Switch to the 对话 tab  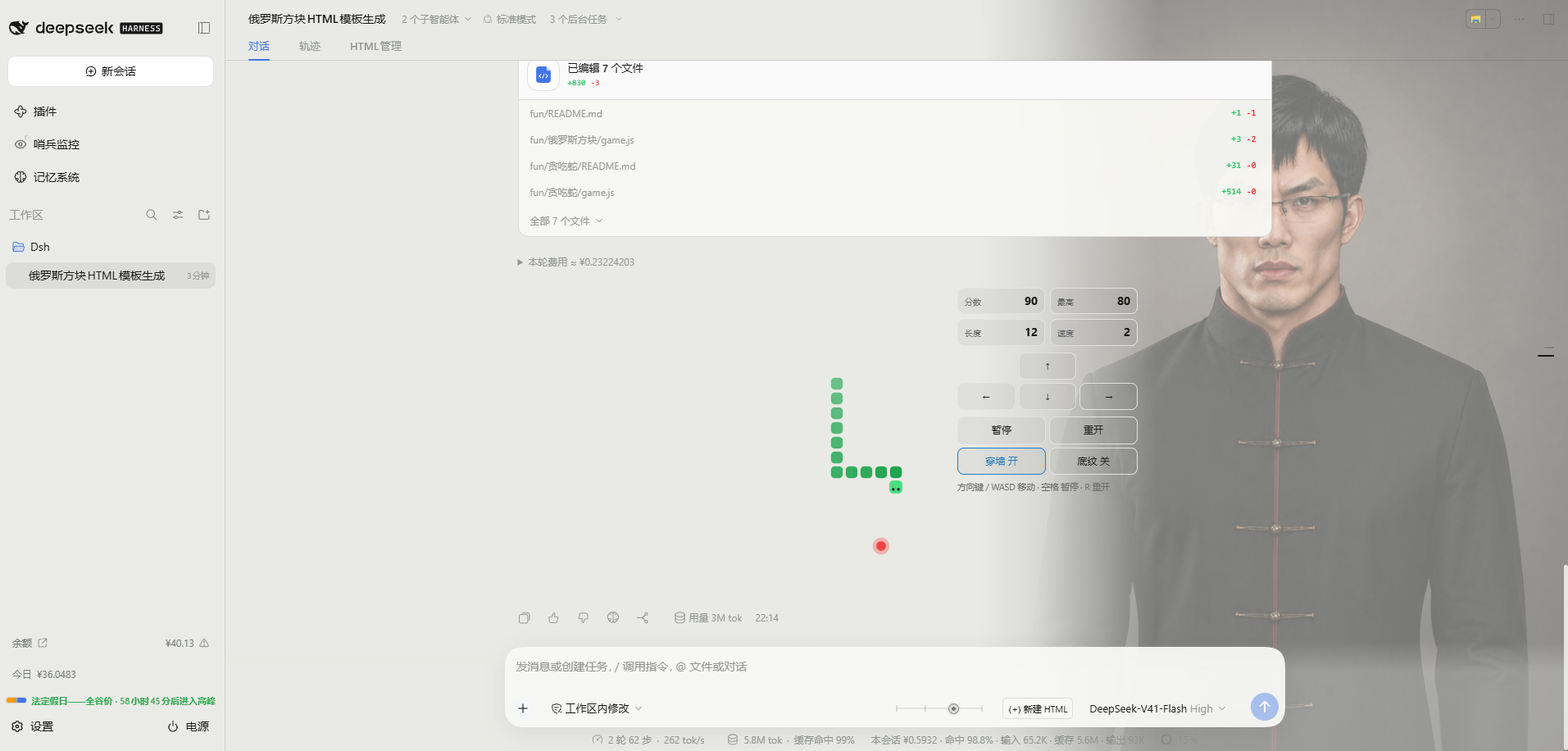tap(259, 46)
